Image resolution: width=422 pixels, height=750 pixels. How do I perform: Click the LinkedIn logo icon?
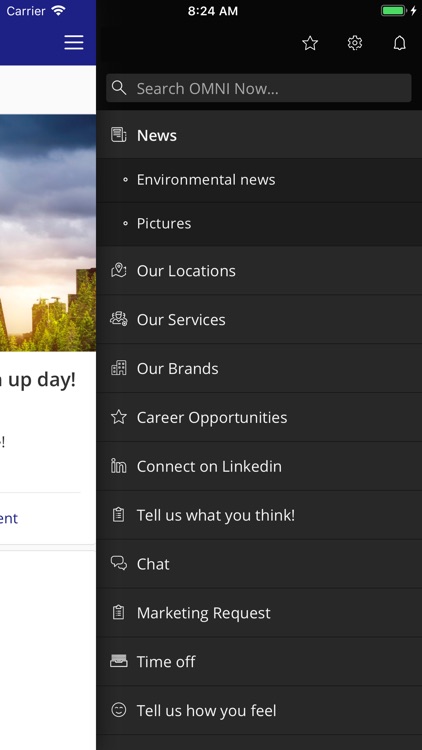[x=119, y=466]
